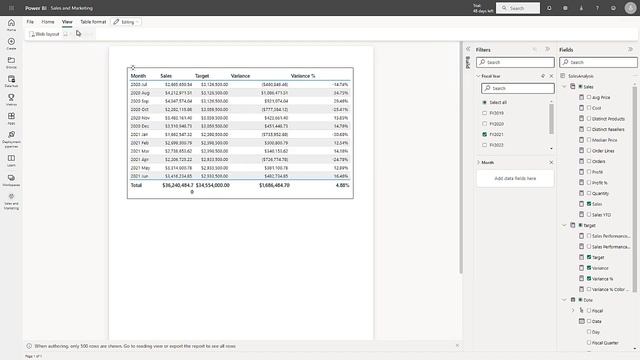Check the Quantity field checkbox

tap(589, 193)
